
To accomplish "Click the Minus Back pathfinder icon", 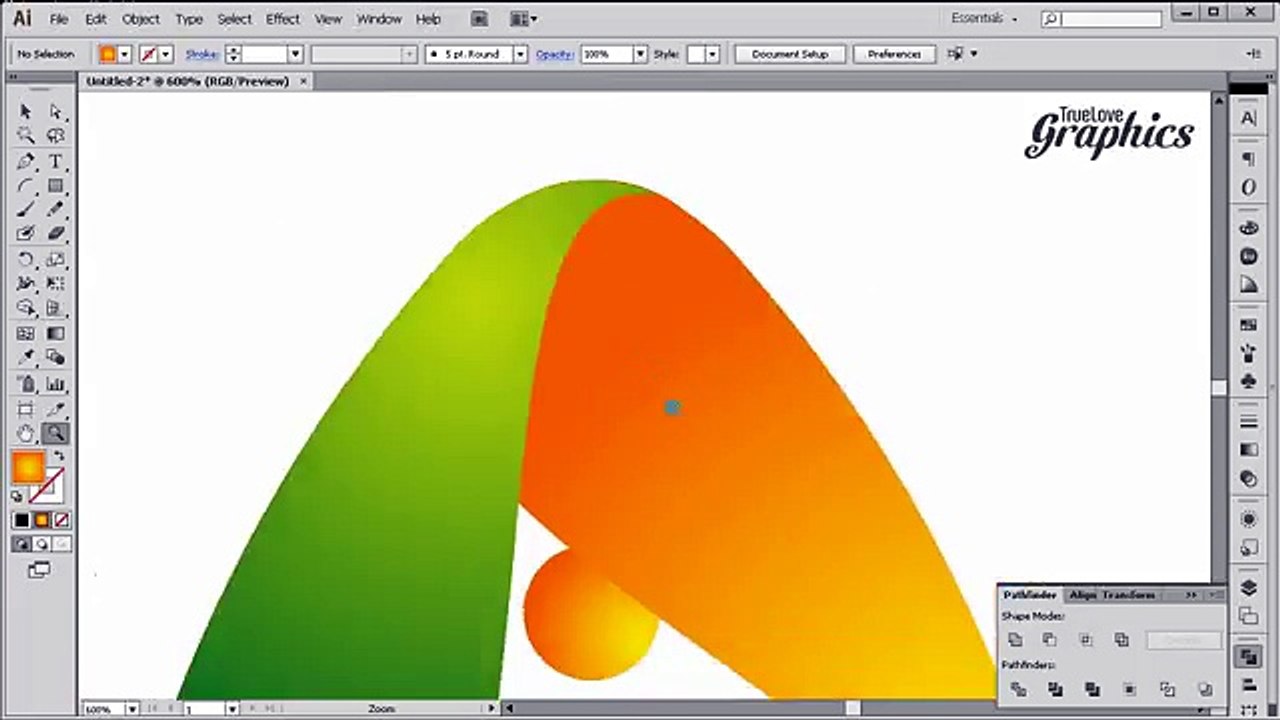I will click(x=1204, y=689).
